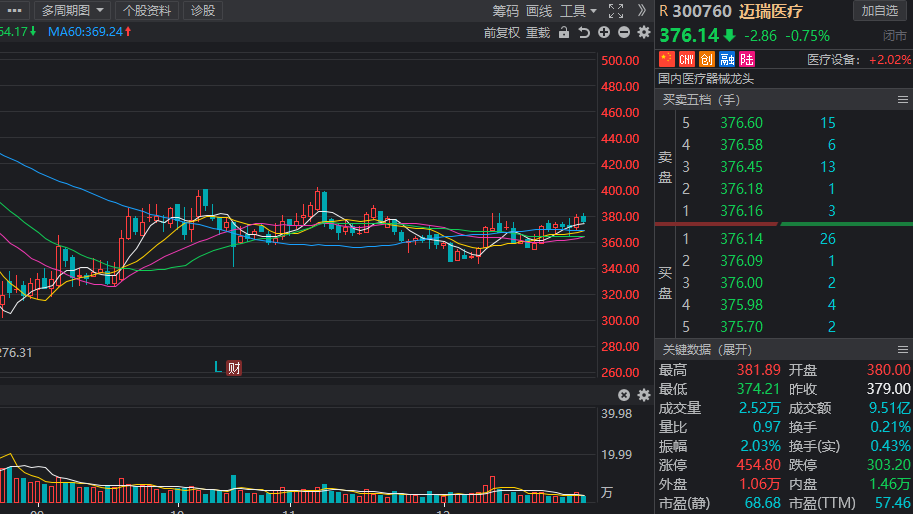Click the China flag market icon
913x514 pixels.
tap(667, 59)
